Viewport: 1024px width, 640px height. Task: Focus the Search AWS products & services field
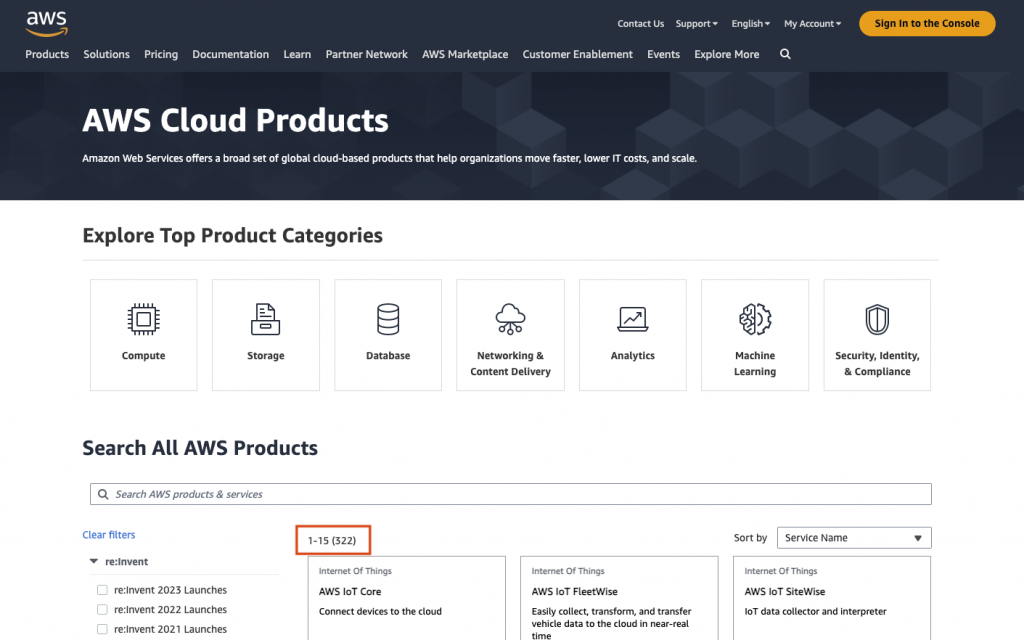511,494
